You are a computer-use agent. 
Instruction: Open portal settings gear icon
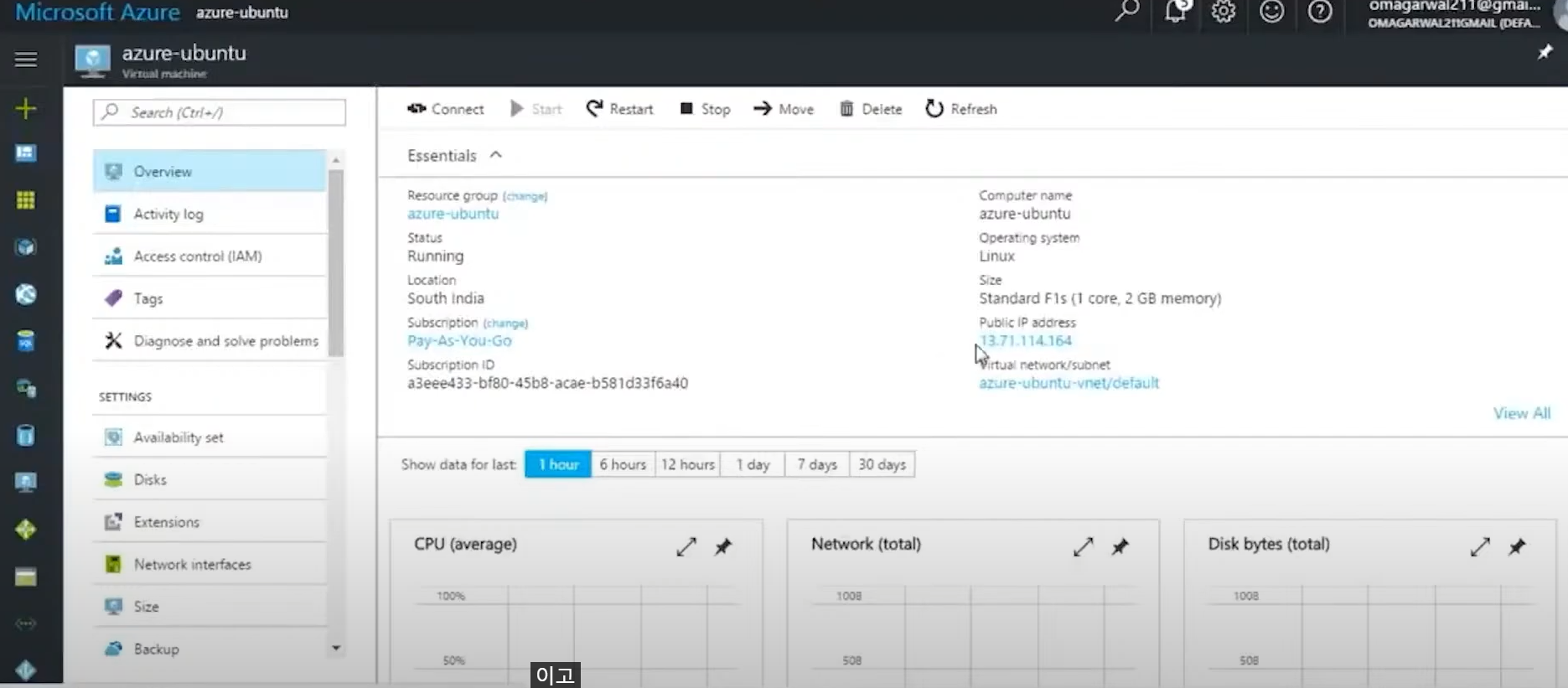point(1224,11)
